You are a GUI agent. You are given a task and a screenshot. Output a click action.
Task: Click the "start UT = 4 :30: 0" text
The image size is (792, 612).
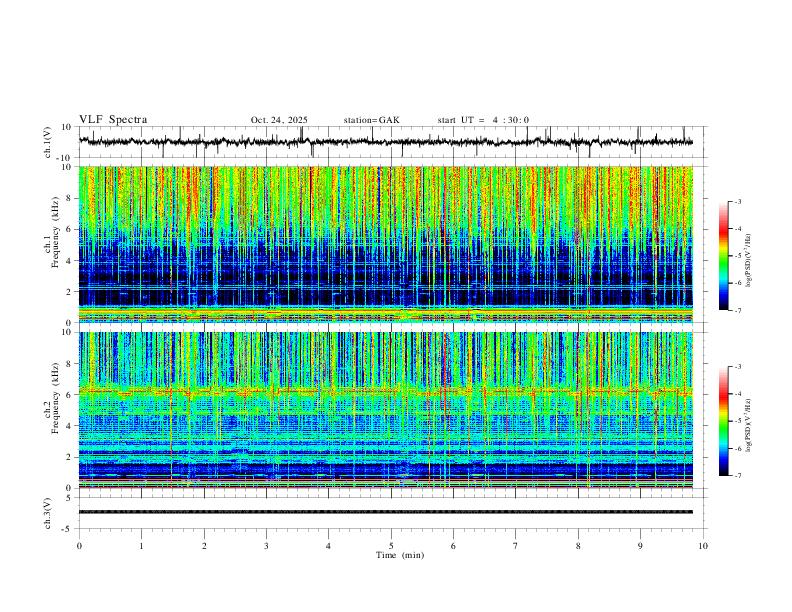[x=483, y=120]
